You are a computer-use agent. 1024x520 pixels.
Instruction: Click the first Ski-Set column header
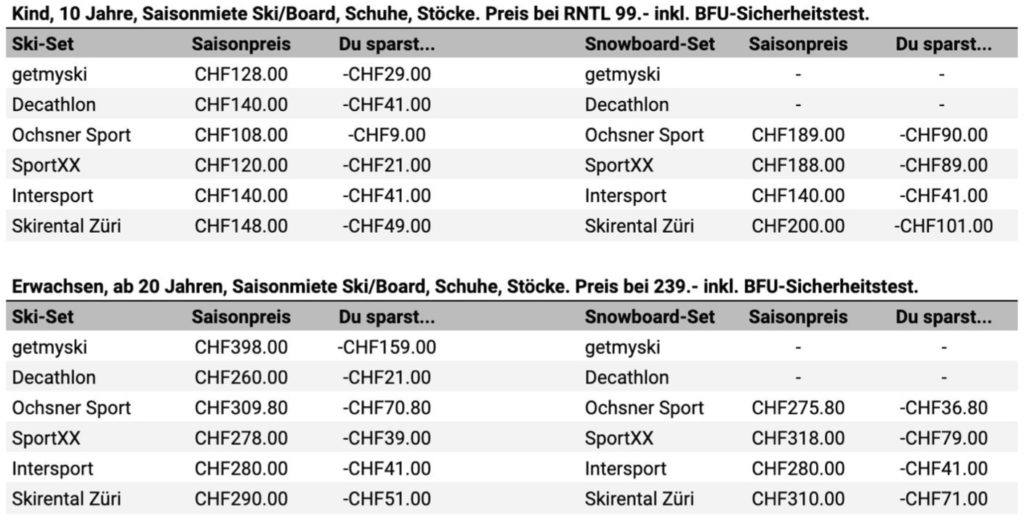[x=42, y=44]
